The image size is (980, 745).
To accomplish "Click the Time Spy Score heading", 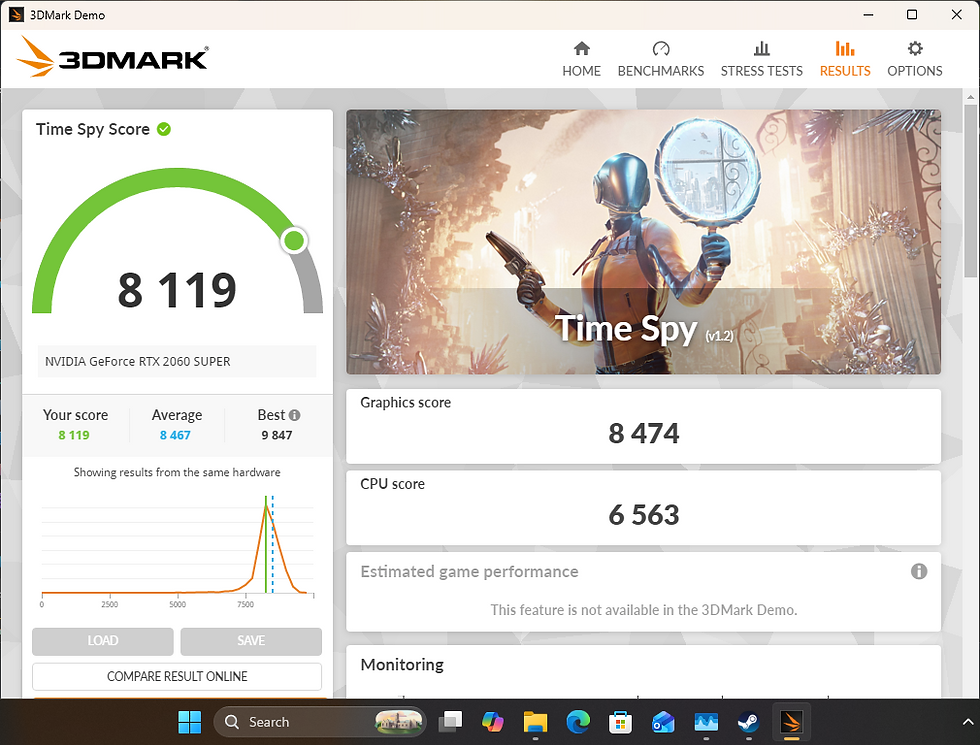I will [x=92, y=129].
